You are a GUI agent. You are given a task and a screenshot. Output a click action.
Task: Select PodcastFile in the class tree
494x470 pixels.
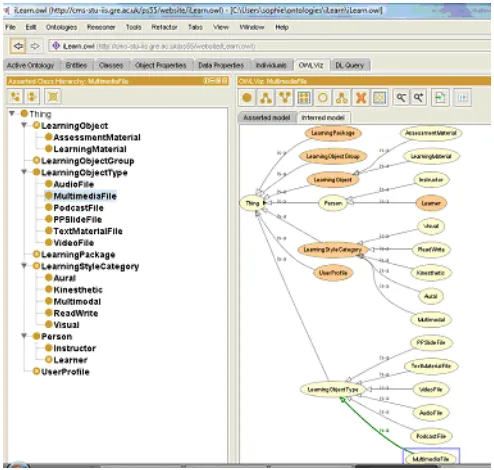(79, 208)
